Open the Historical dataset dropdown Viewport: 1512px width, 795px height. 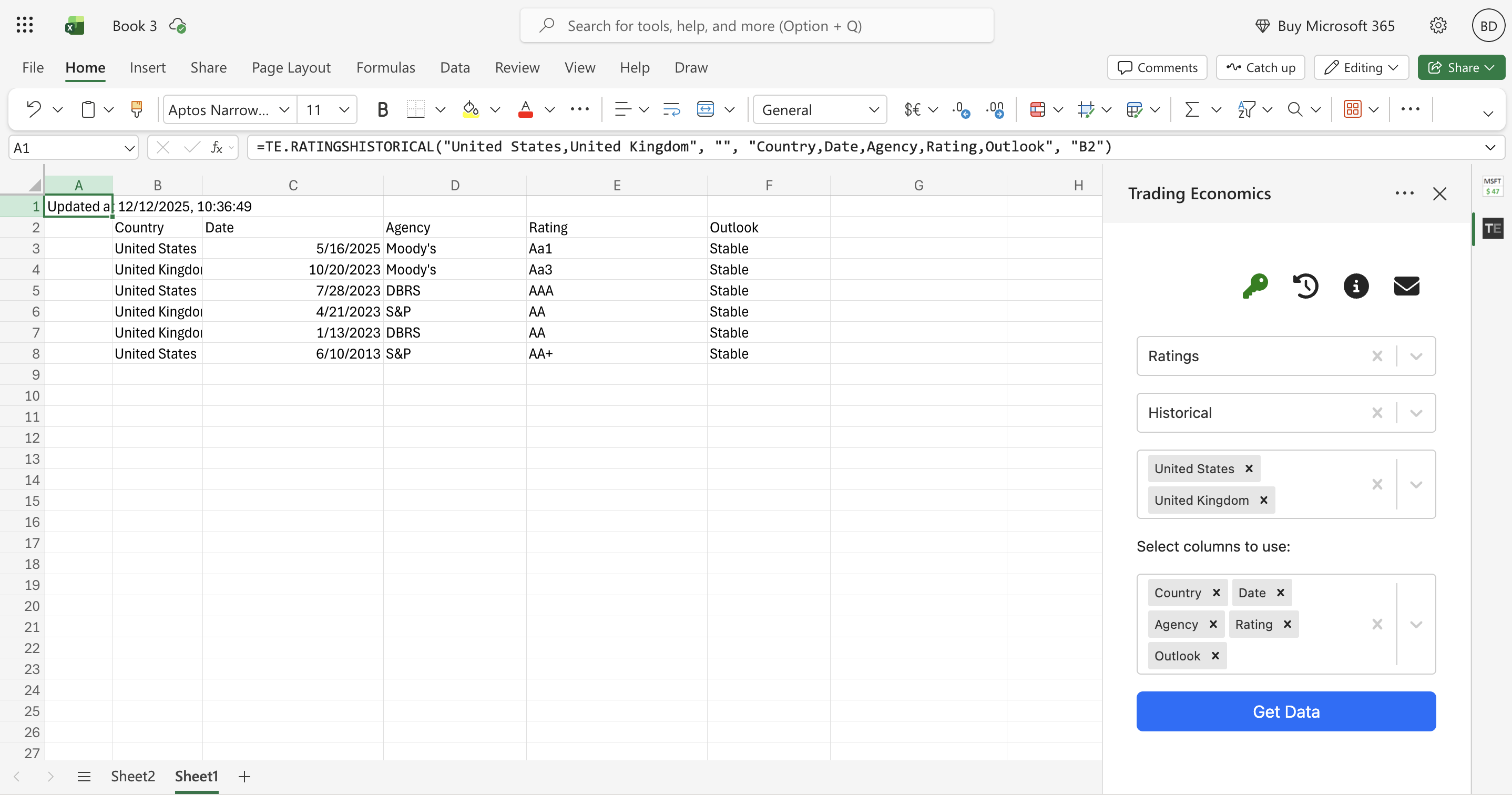point(1416,413)
